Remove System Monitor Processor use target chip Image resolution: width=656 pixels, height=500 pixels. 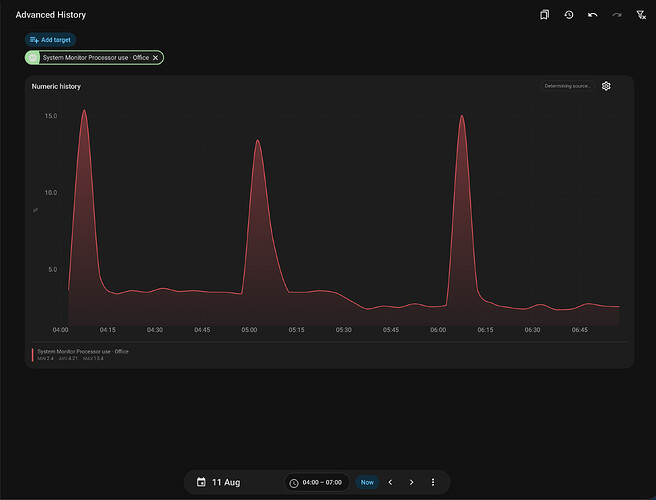point(156,58)
